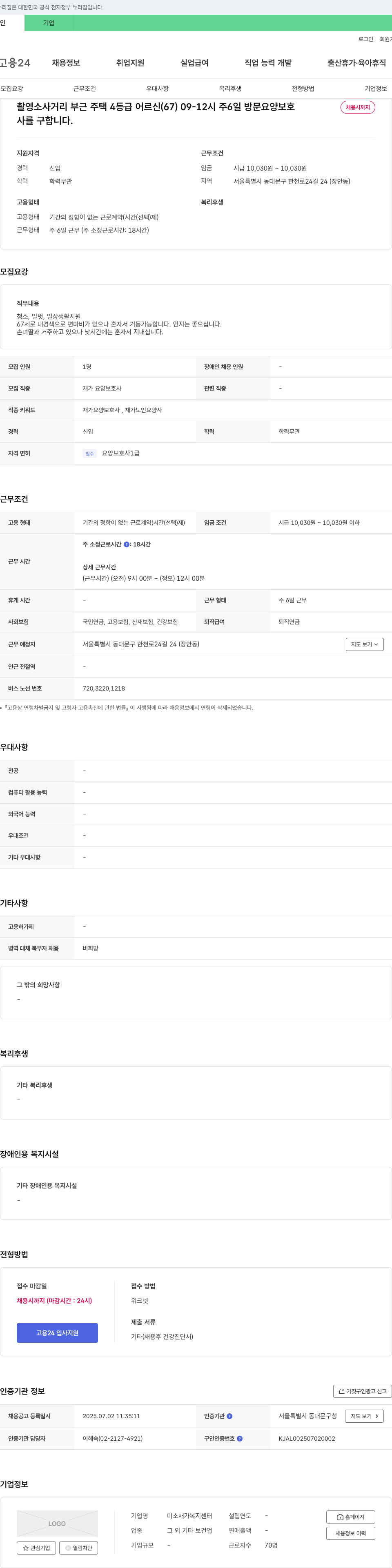The image size is (392, 1568).
Task: Open the 채용정보 menu
Action: tap(66, 63)
